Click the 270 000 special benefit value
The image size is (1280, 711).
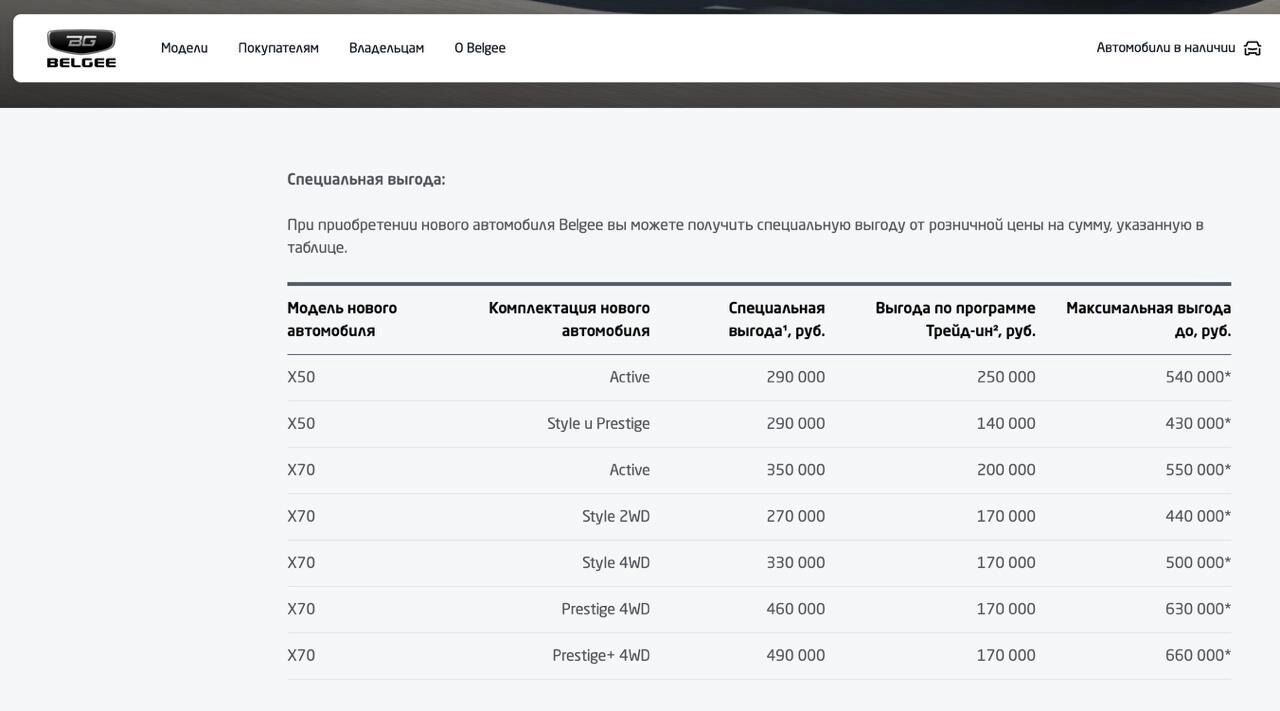tap(796, 517)
